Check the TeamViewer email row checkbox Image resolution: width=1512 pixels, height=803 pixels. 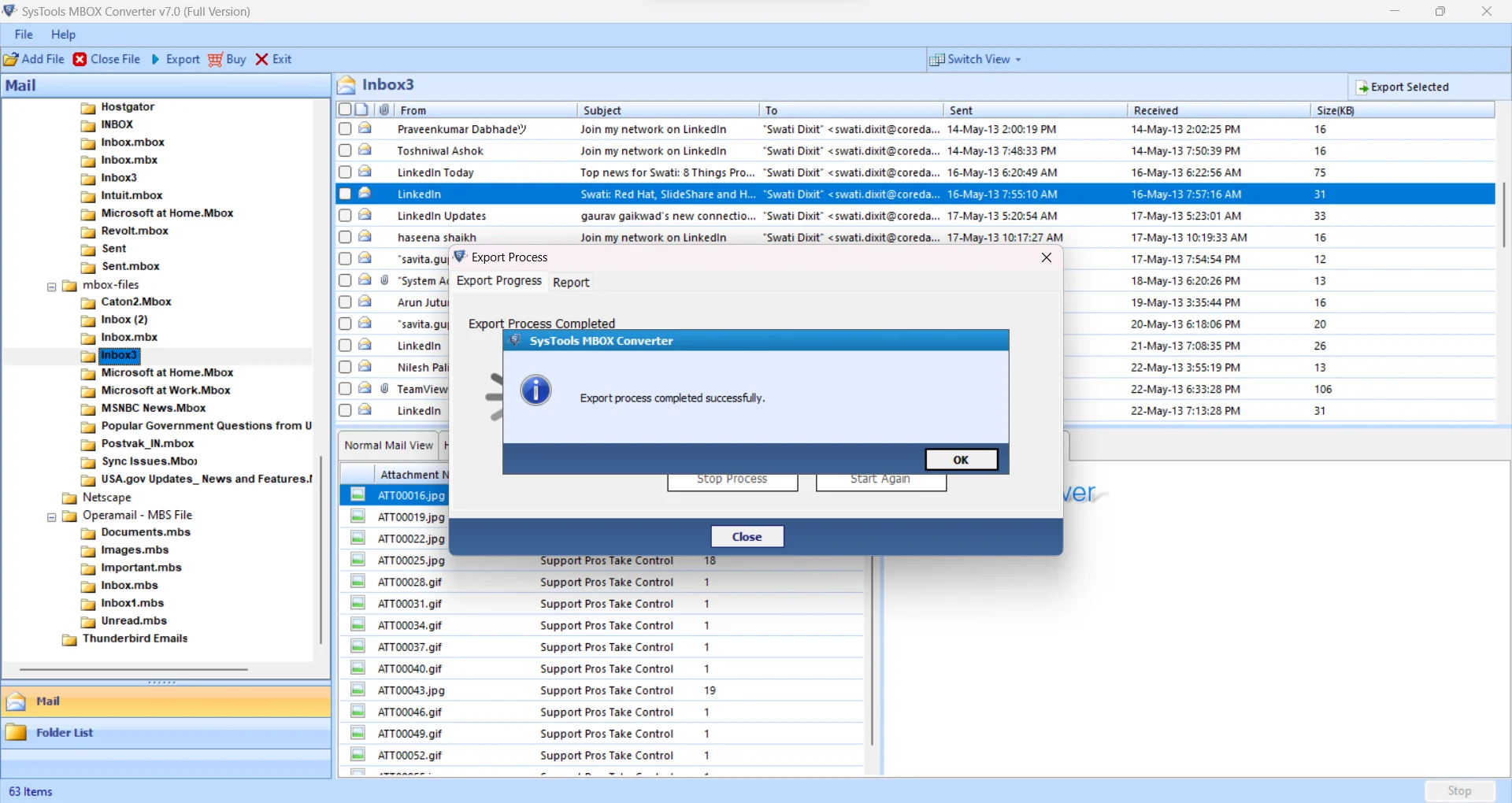(345, 389)
